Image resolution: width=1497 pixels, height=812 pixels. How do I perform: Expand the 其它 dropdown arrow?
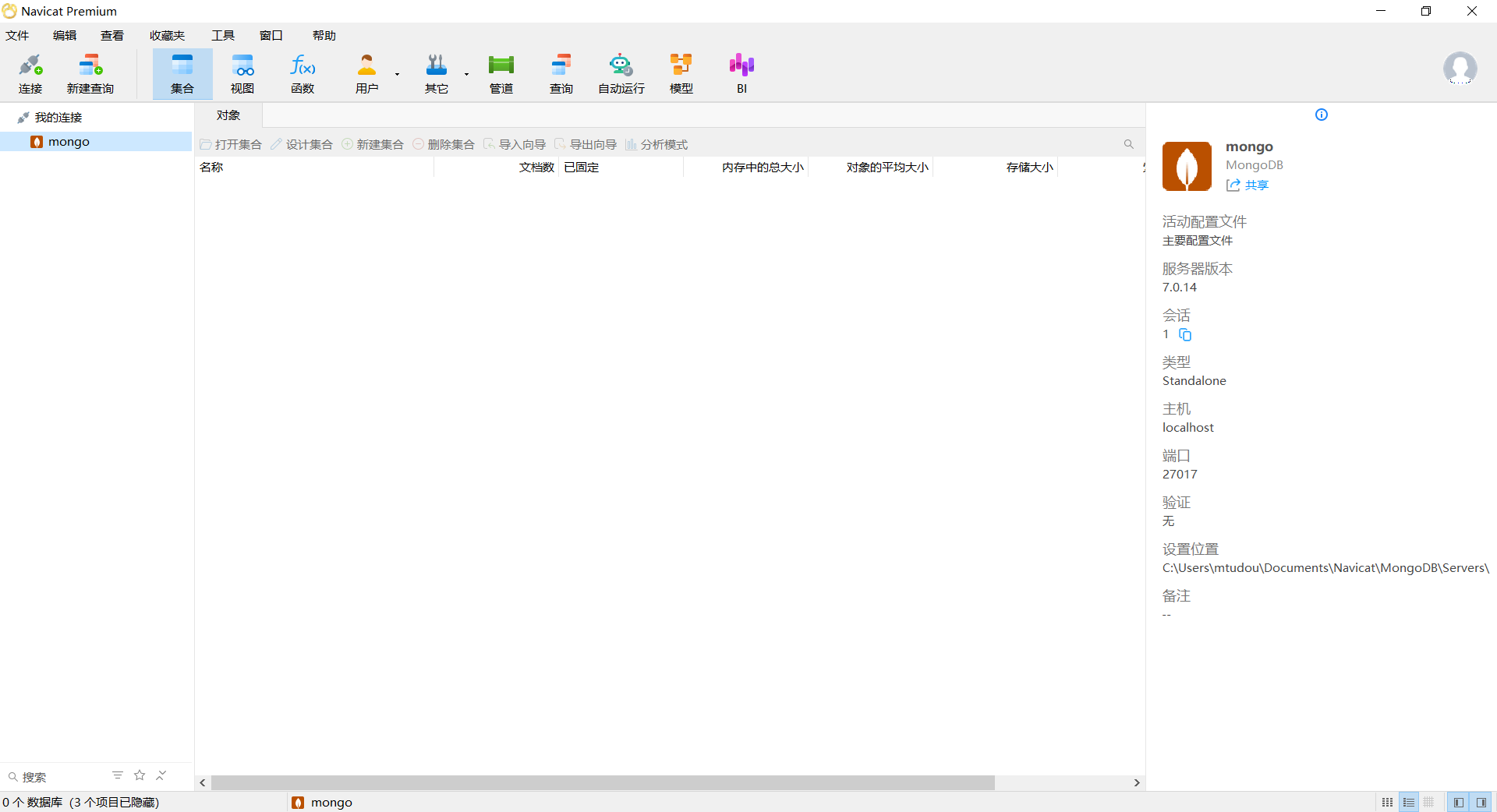[466, 75]
